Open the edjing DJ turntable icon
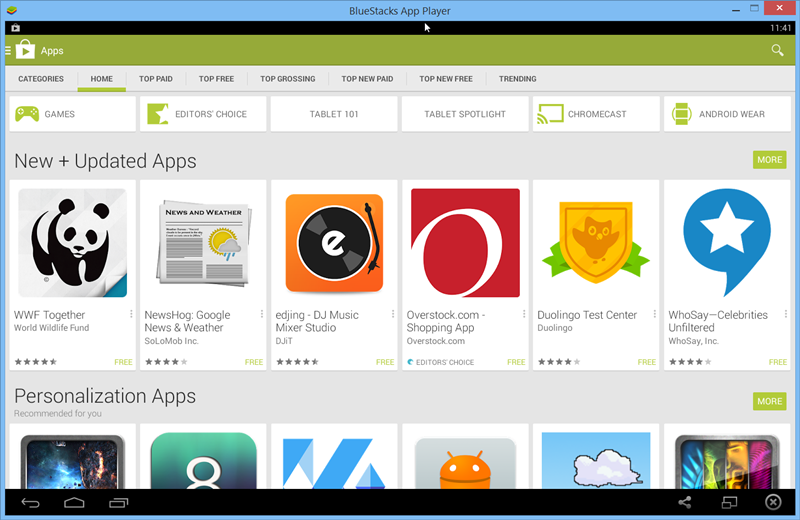 point(334,243)
